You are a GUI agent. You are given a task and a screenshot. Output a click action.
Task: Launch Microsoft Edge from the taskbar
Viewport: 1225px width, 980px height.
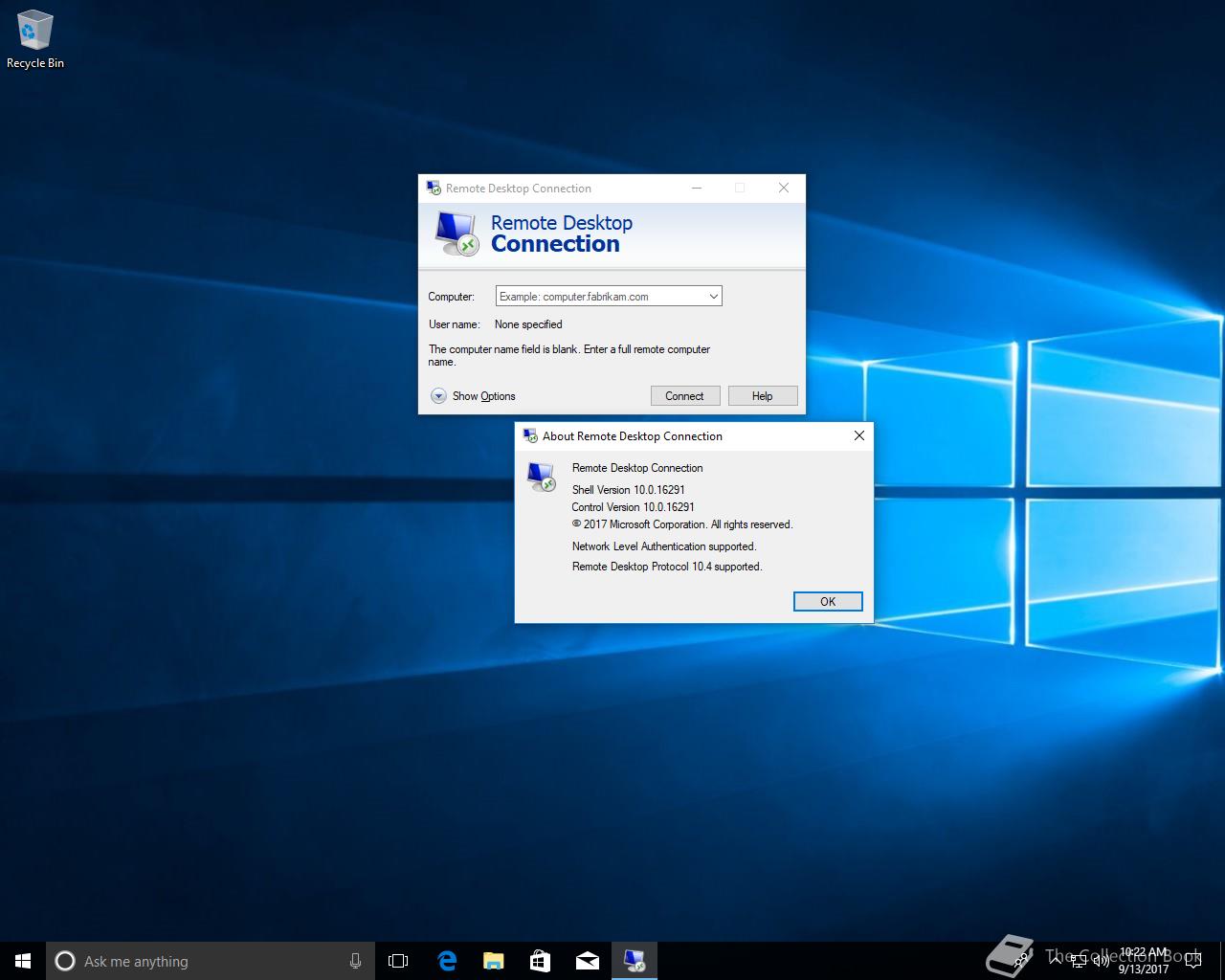point(446,961)
